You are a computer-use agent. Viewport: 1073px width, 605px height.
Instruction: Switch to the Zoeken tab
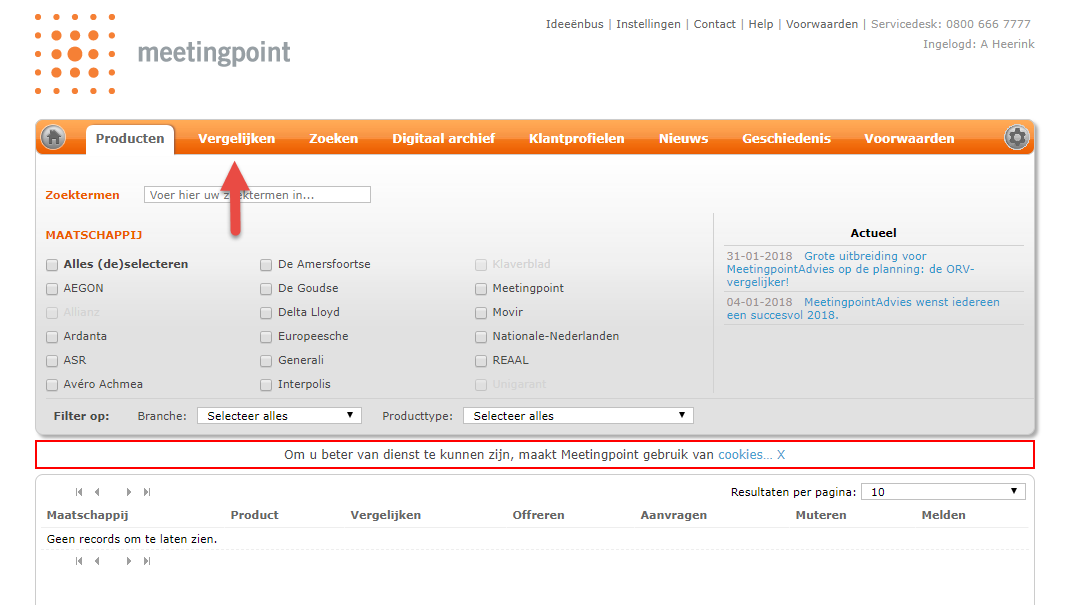[x=333, y=138]
